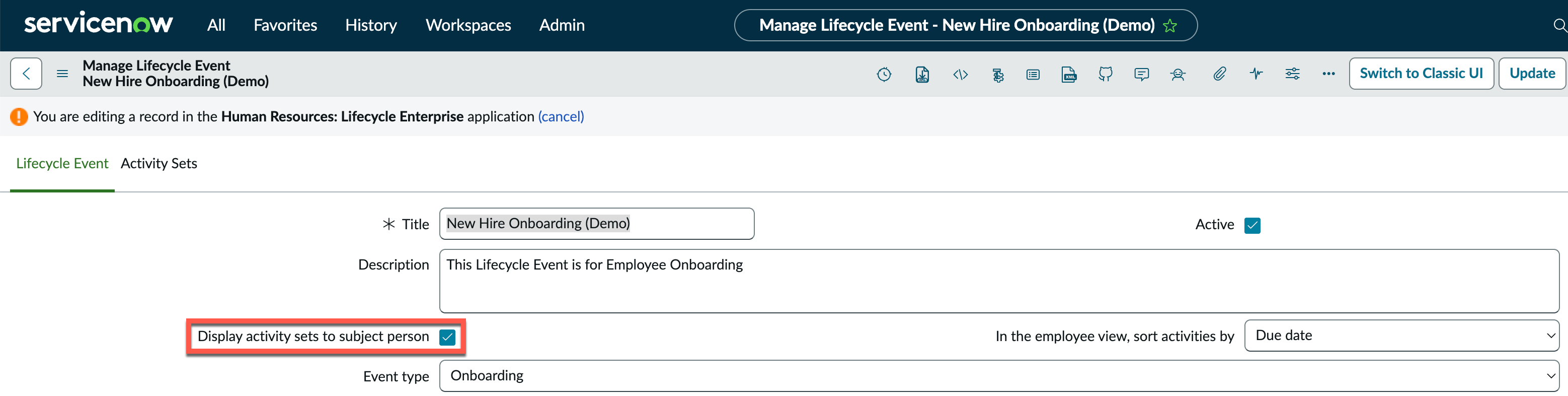Viewport: 1568px width, 396px height.
Task: Click the orange warning alert icon
Action: pos(19,116)
